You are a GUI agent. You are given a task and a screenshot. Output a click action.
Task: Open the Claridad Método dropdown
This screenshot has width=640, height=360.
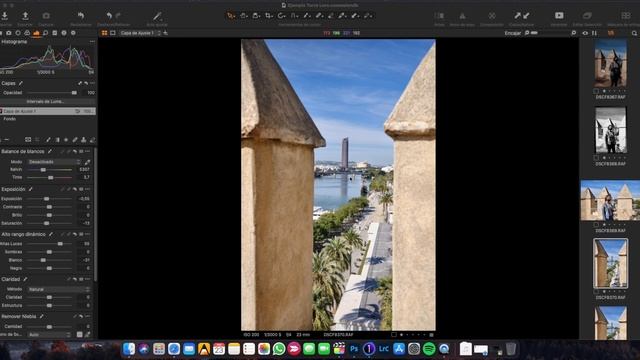[59, 289]
